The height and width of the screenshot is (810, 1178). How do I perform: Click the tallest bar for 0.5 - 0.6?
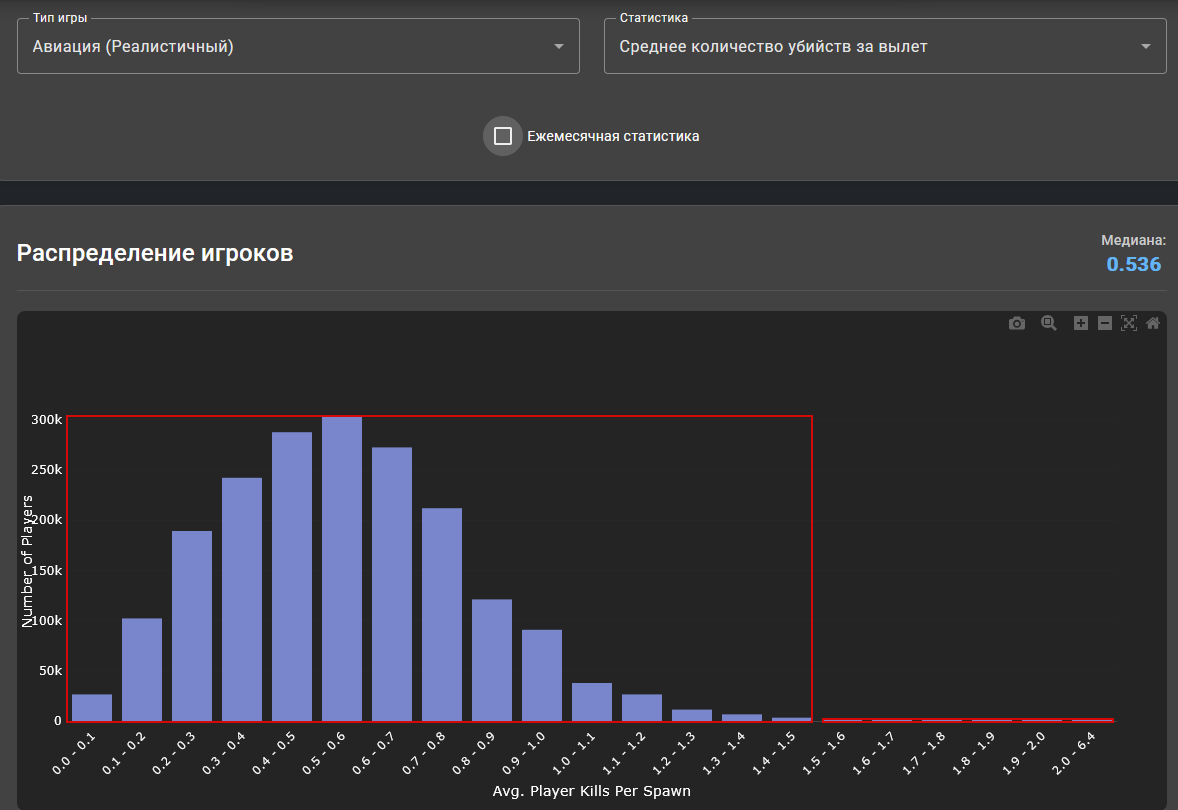(x=342, y=568)
